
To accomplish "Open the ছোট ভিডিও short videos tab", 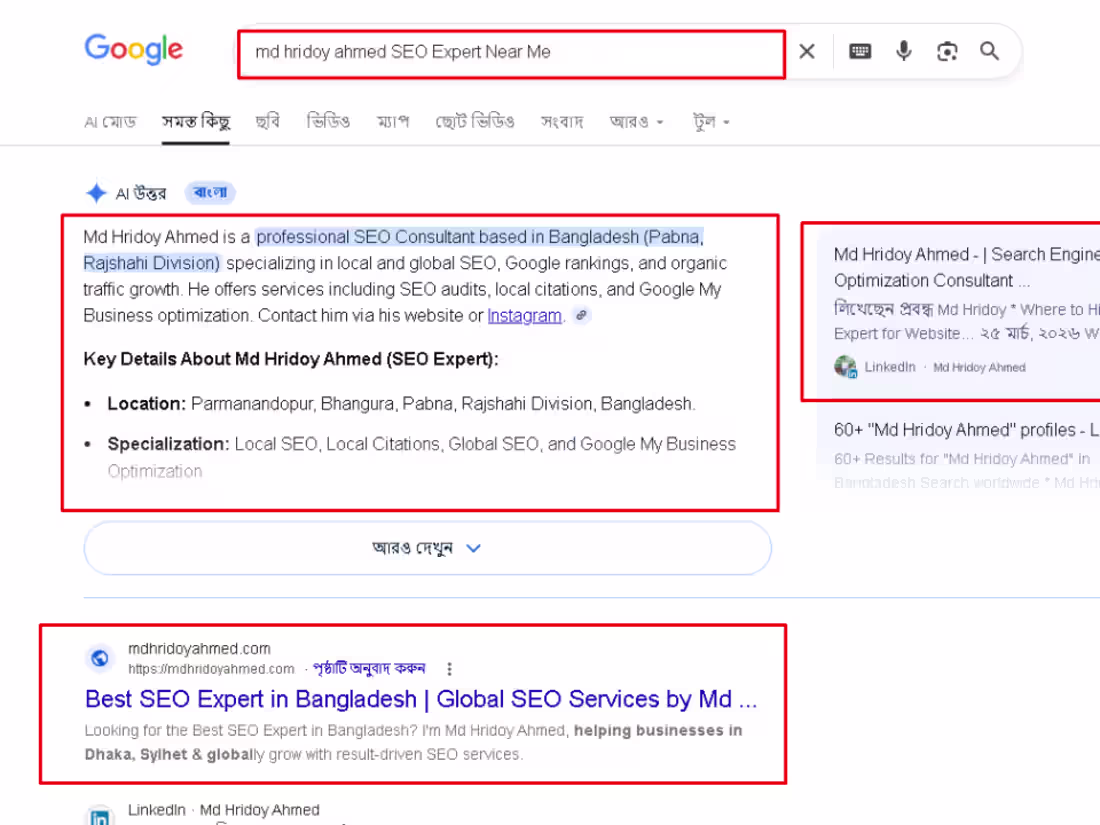I will (x=475, y=122).
